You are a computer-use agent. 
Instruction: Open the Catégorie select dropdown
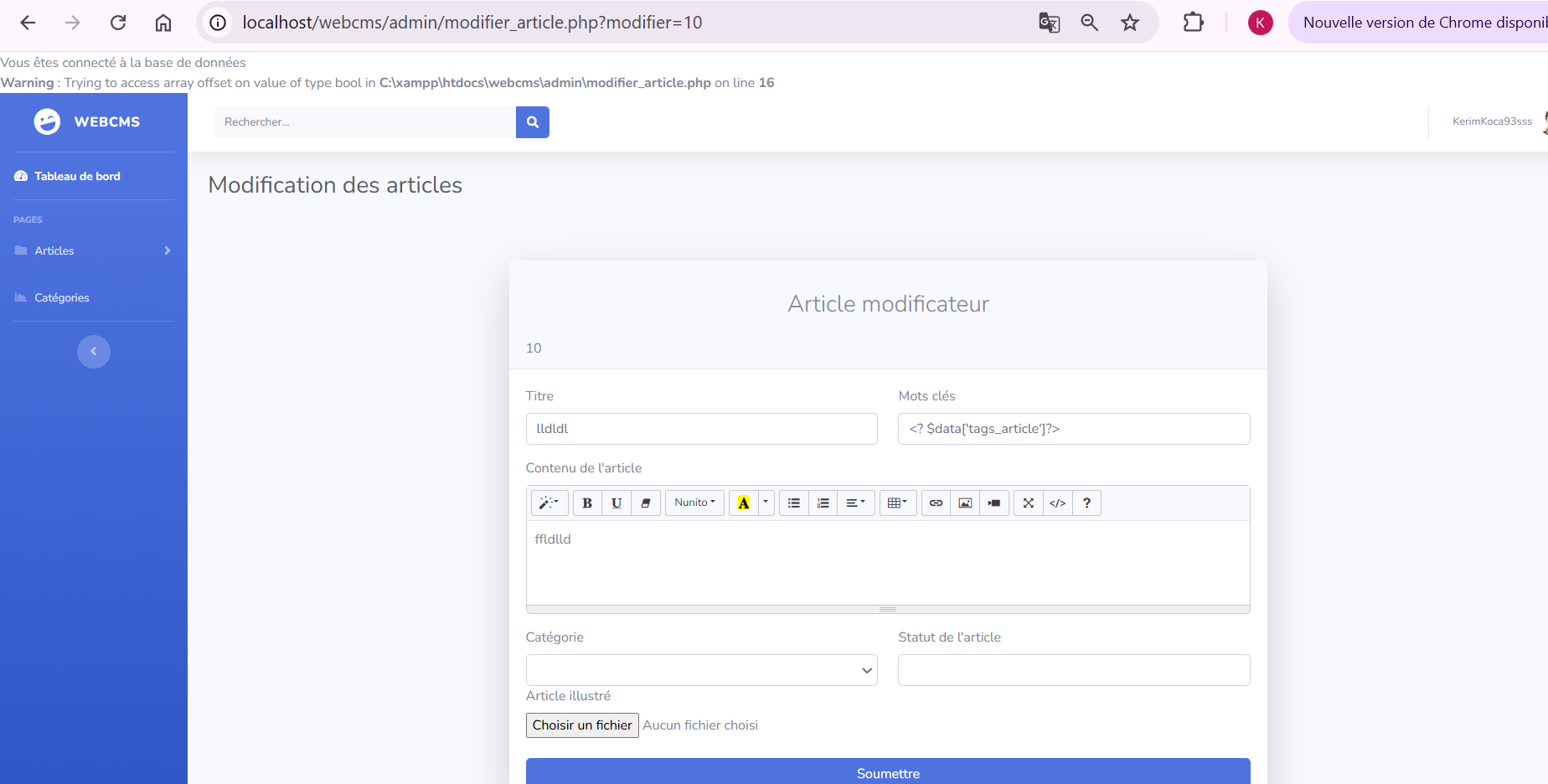click(701, 670)
